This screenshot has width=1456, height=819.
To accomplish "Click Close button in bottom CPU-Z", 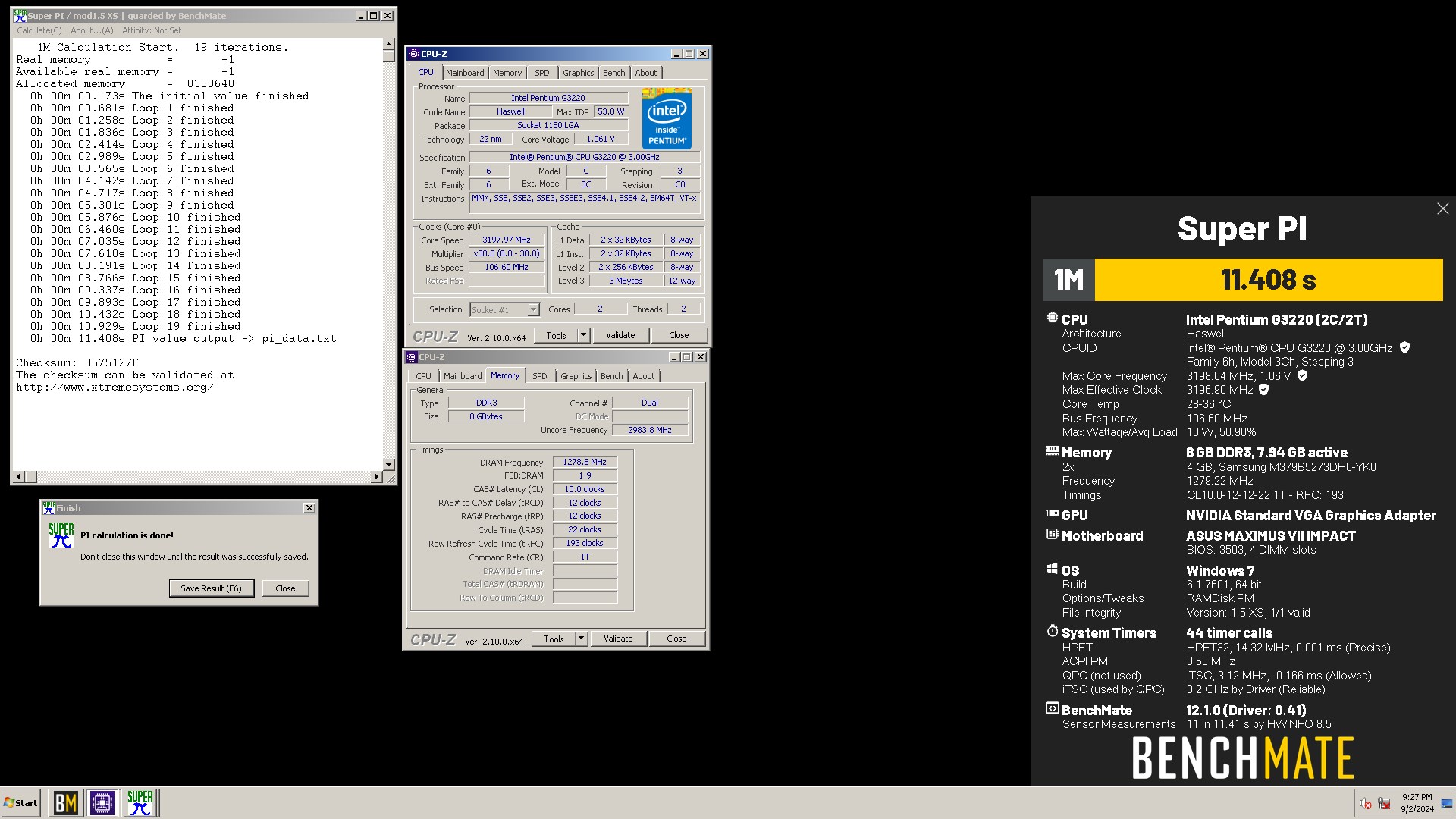I will click(676, 639).
